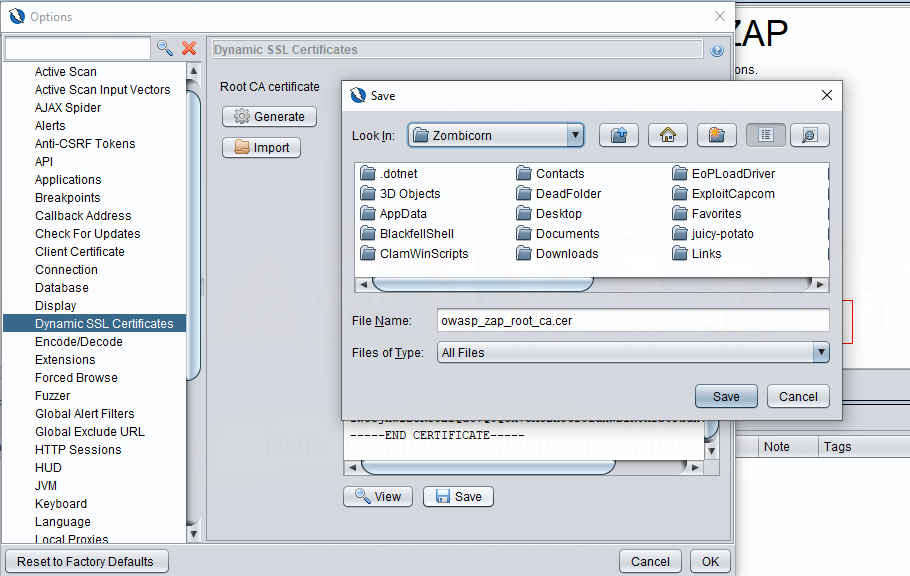
Task: Open Global Exclude URL options
Action: point(89,432)
